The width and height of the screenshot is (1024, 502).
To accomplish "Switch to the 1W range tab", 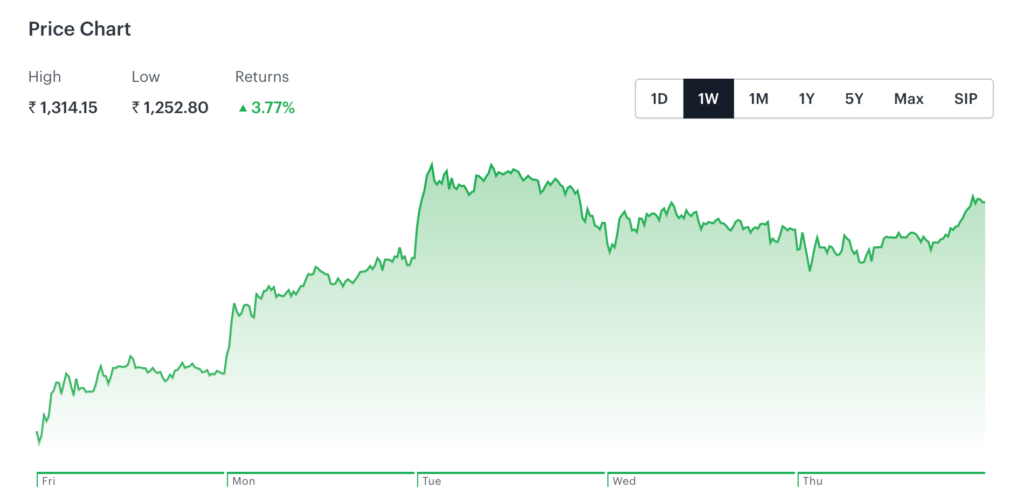I will (708, 99).
